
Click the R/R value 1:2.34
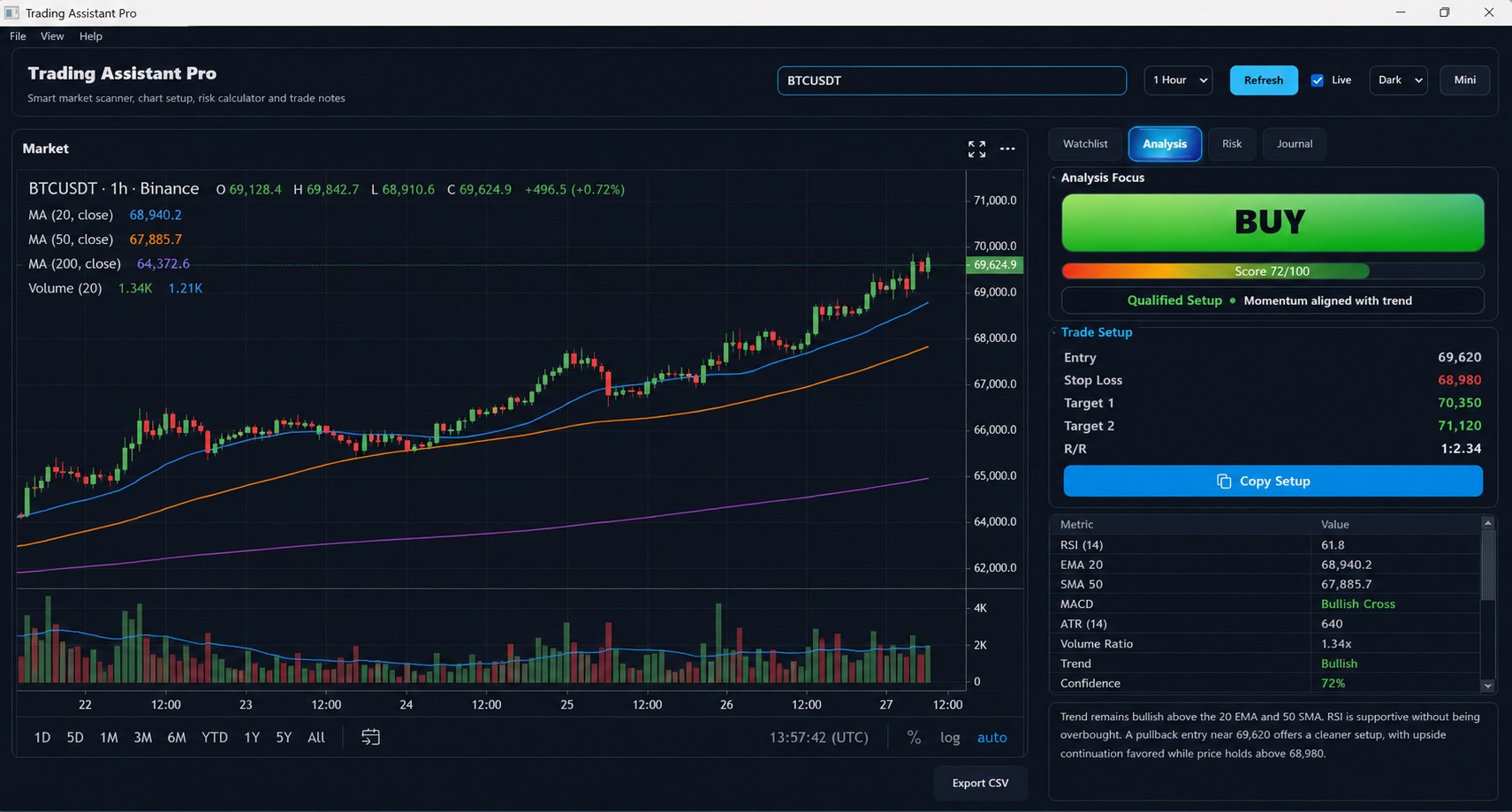click(1462, 449)
